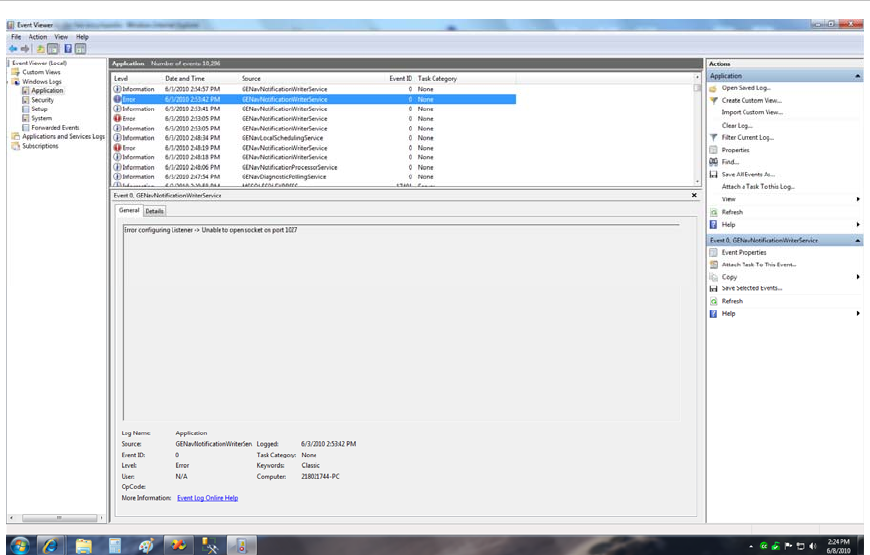870x555 pixels.
Task: Open the Help menu in menu bar
Action: tap(82, 37)
